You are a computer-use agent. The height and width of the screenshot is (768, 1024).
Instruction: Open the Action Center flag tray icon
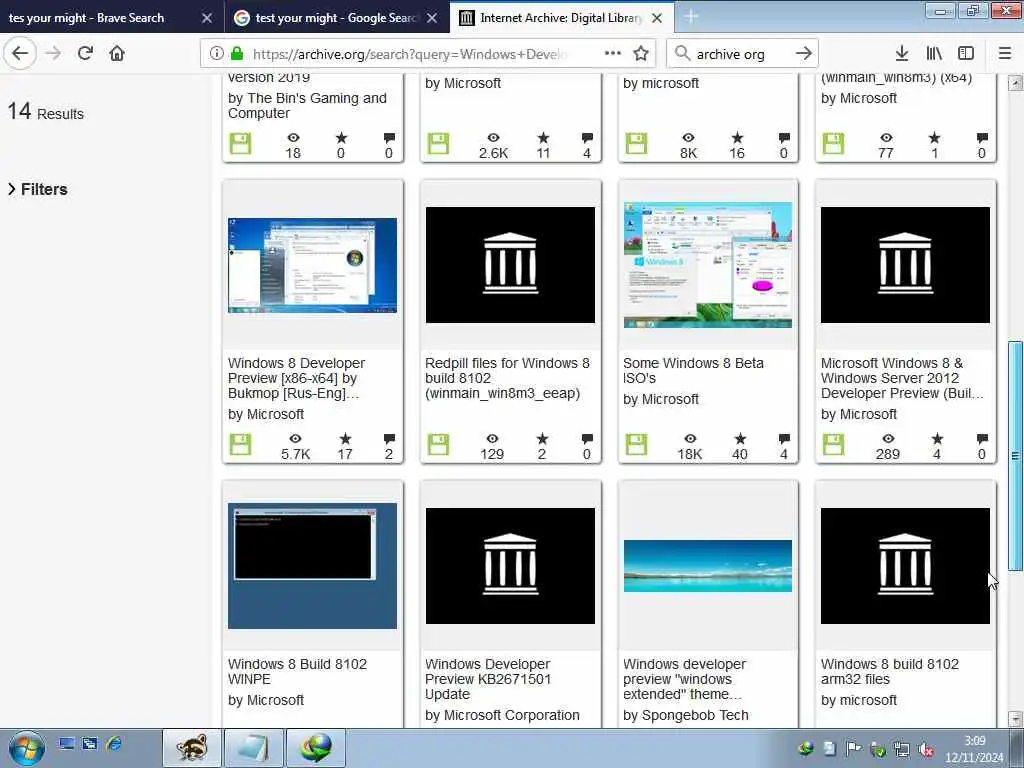853,748
